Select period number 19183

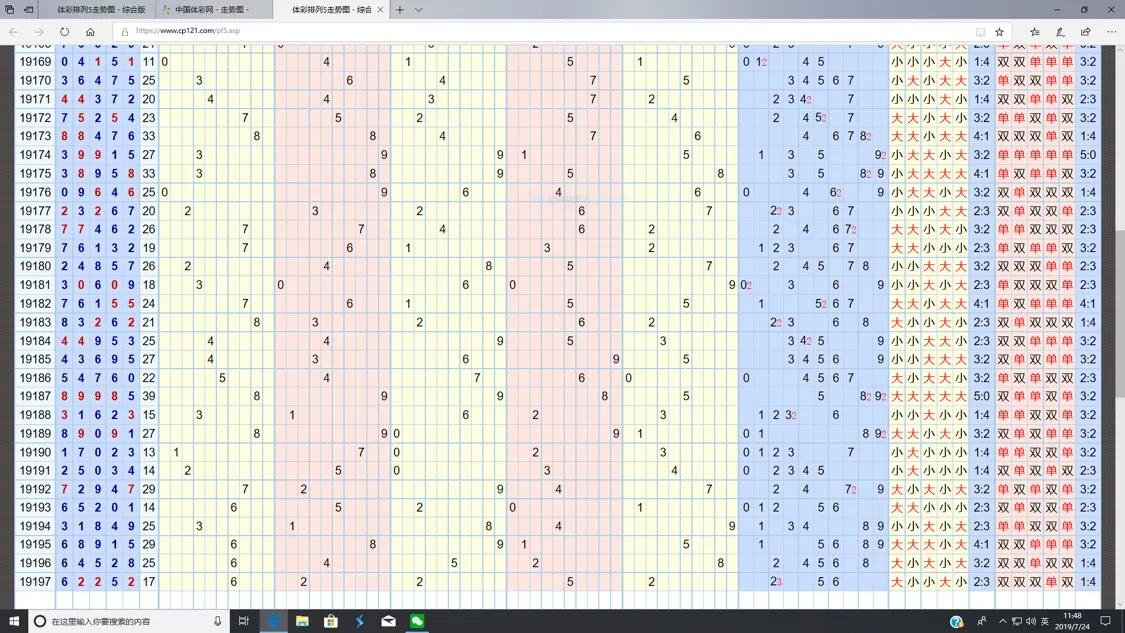35,322
